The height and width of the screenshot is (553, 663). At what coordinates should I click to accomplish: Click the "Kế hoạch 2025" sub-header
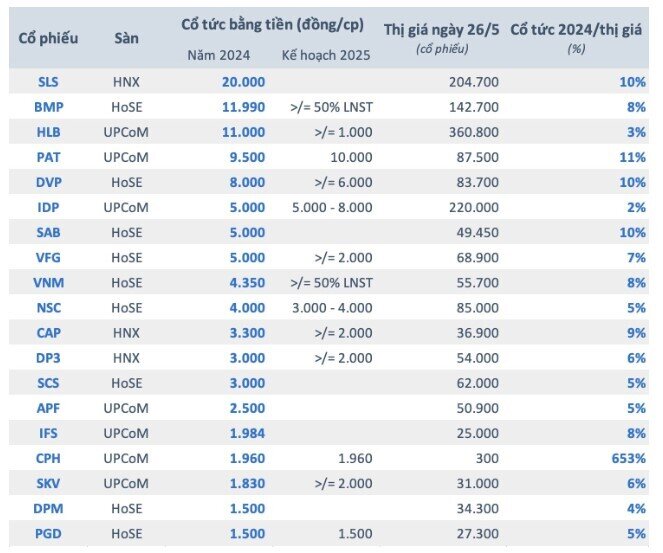(326, 55)
